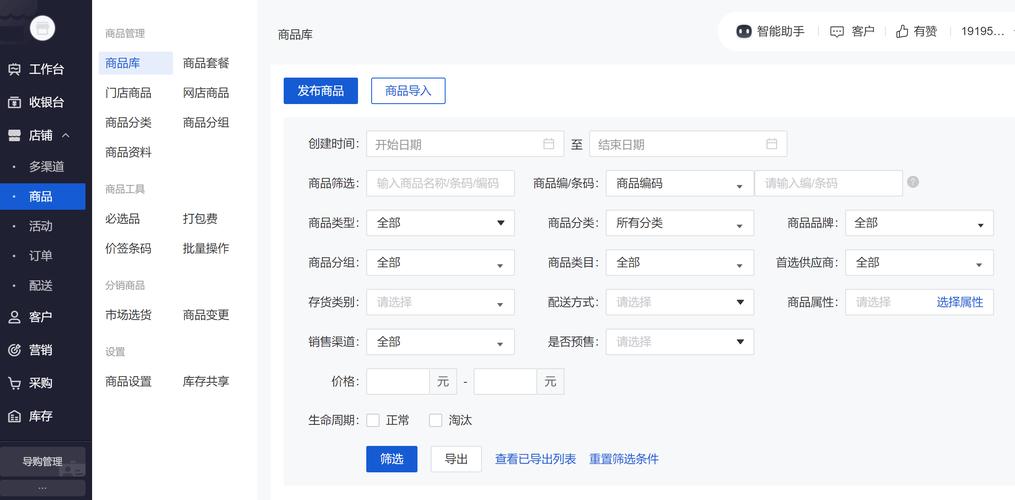Open 收银台 cashier icon in sidebar
The height and width of the screenshot is (500, 1015).
point(14,102)
